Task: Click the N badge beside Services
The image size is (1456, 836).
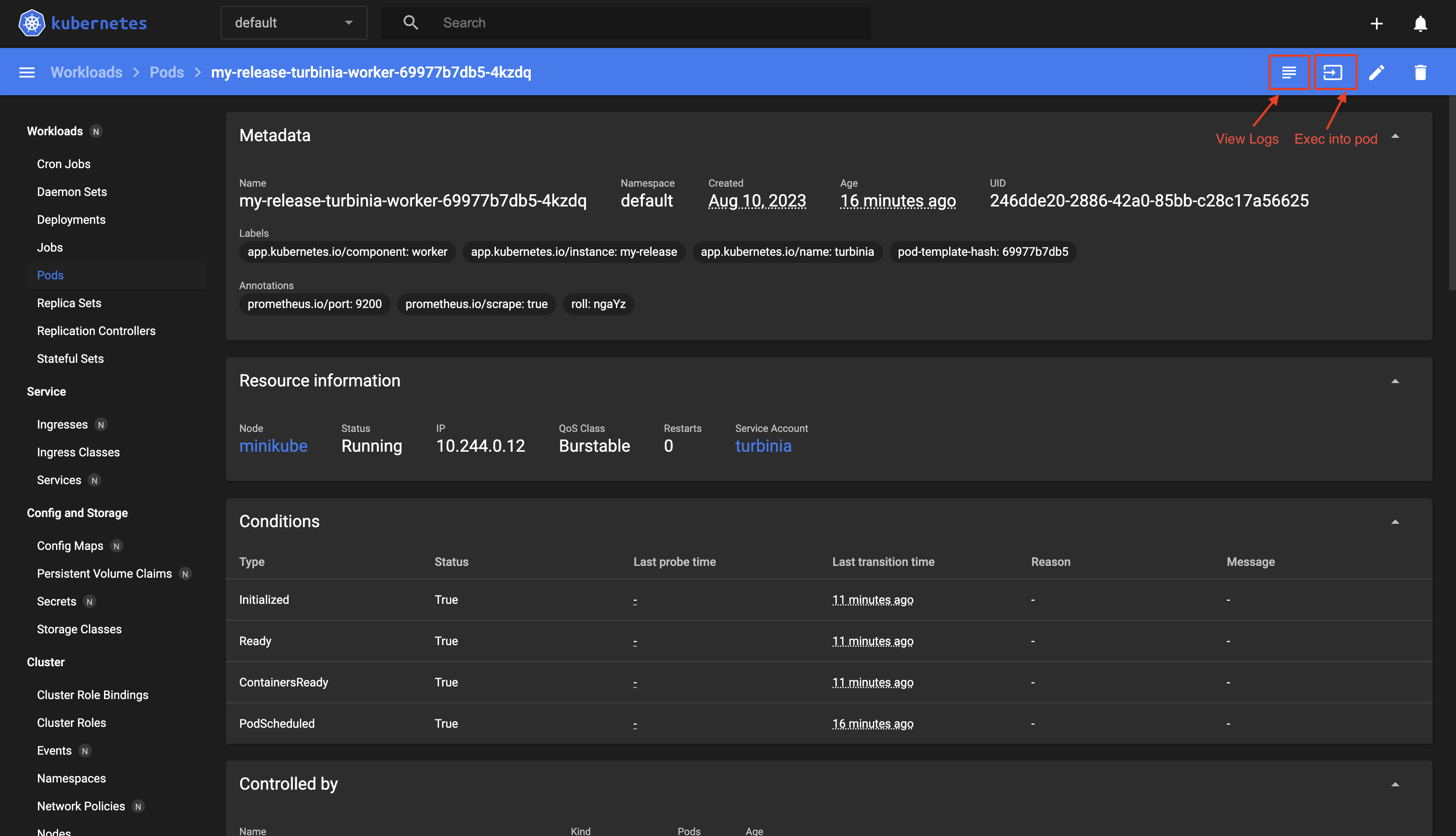Action: (95, 481)
